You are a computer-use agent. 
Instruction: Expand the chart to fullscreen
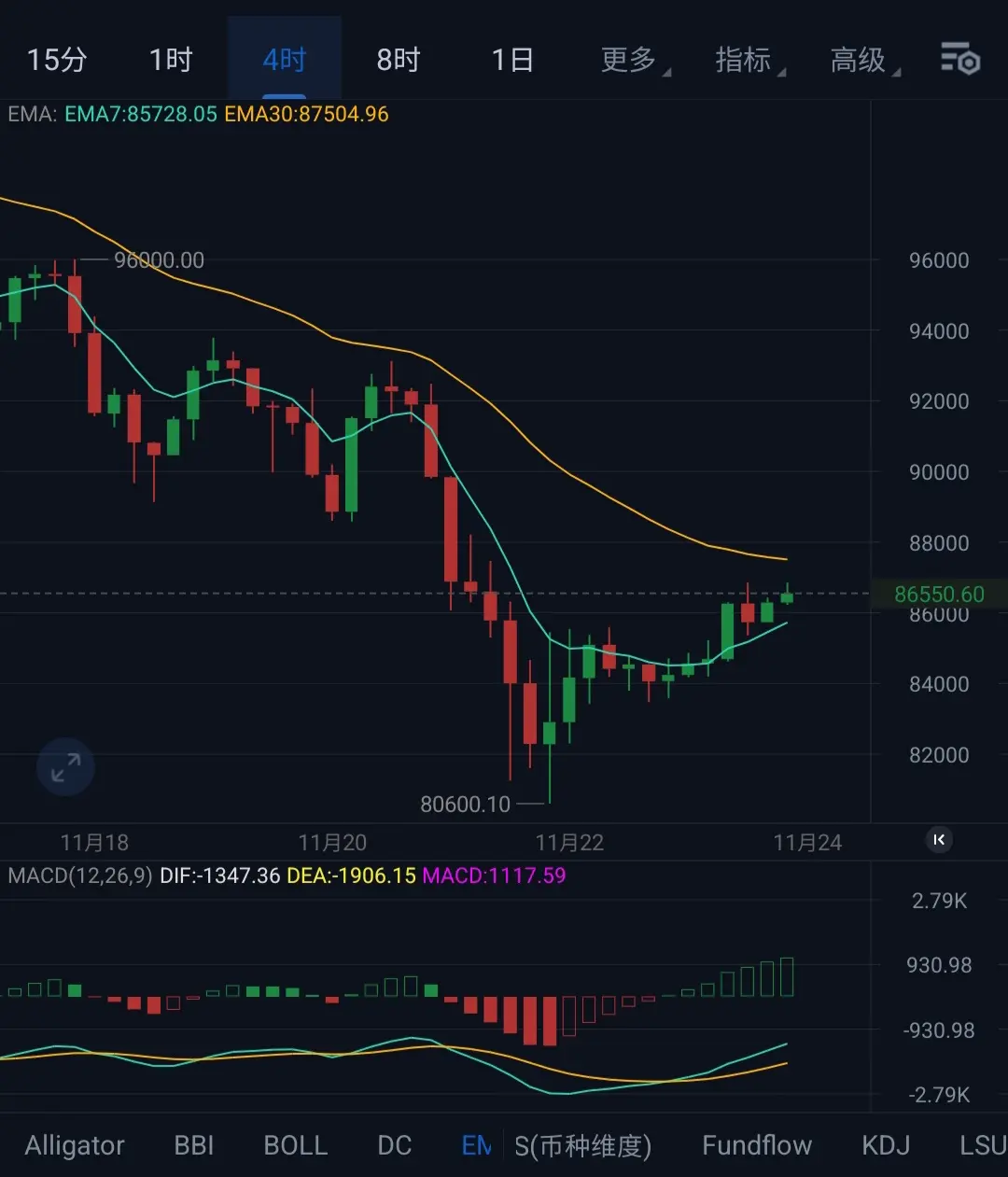coord(65,767)
